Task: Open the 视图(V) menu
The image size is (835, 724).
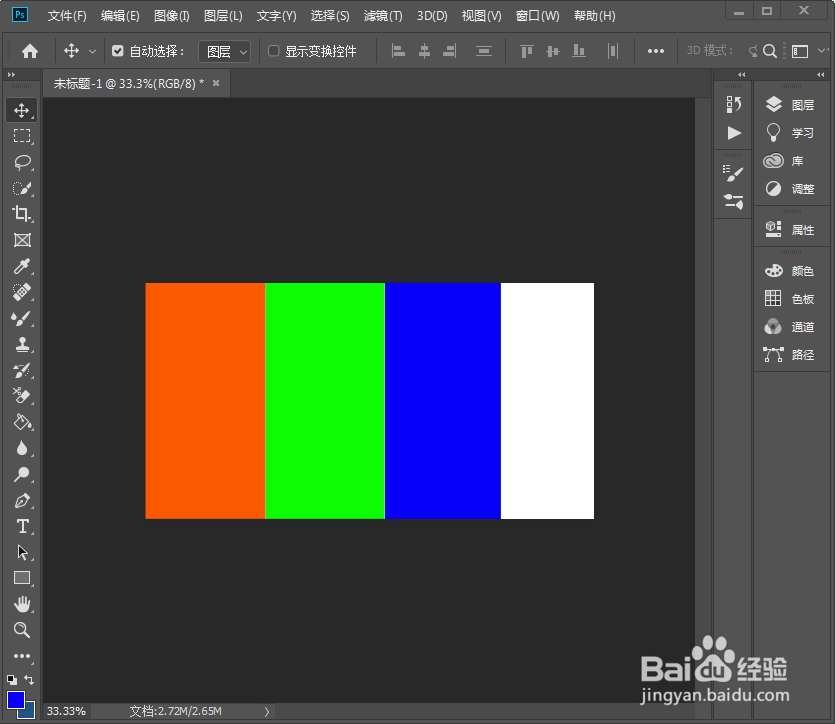Action: [481, 16]
